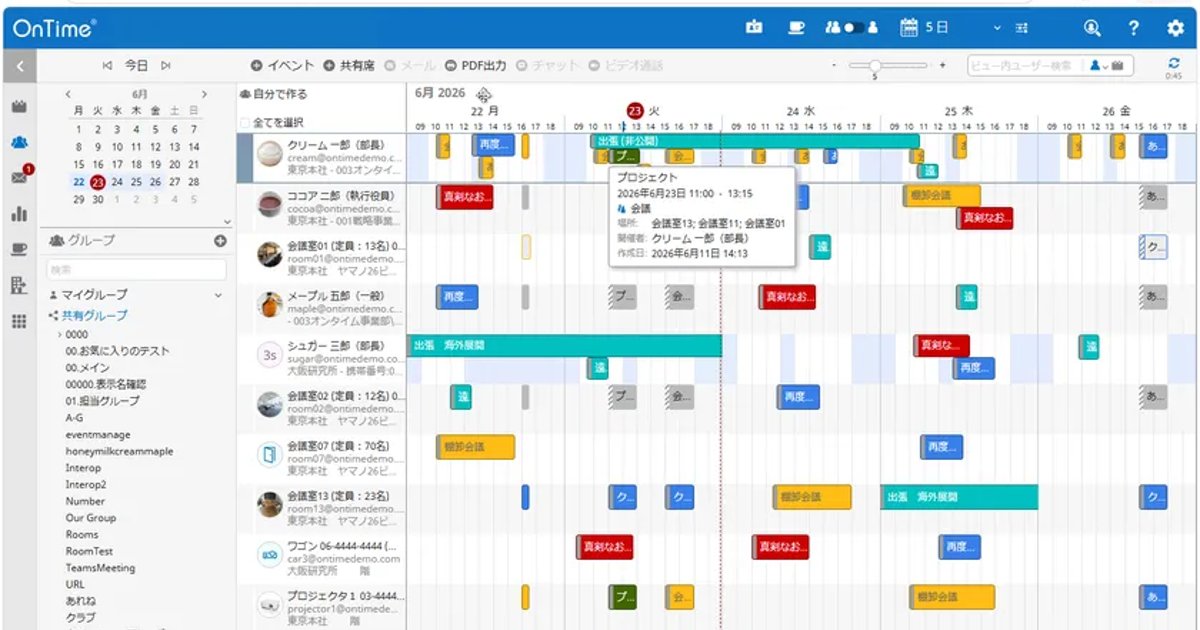1200x630 pixels.
Task: Open the view settings sliders icon in top bar
Action: point(1022,28)
